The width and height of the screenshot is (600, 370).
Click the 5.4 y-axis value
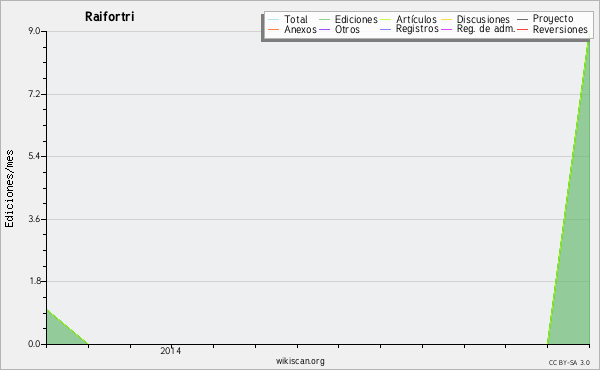pos(34,156)
